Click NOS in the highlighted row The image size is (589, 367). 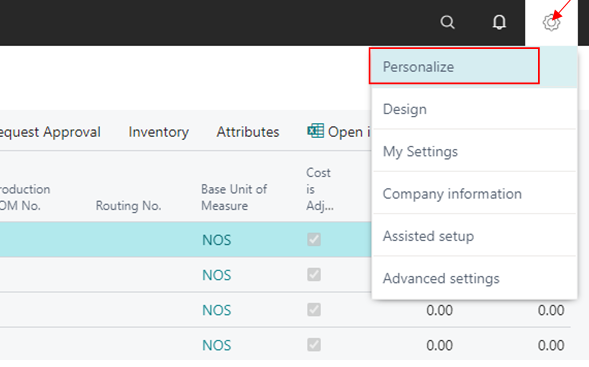point(216,240)
